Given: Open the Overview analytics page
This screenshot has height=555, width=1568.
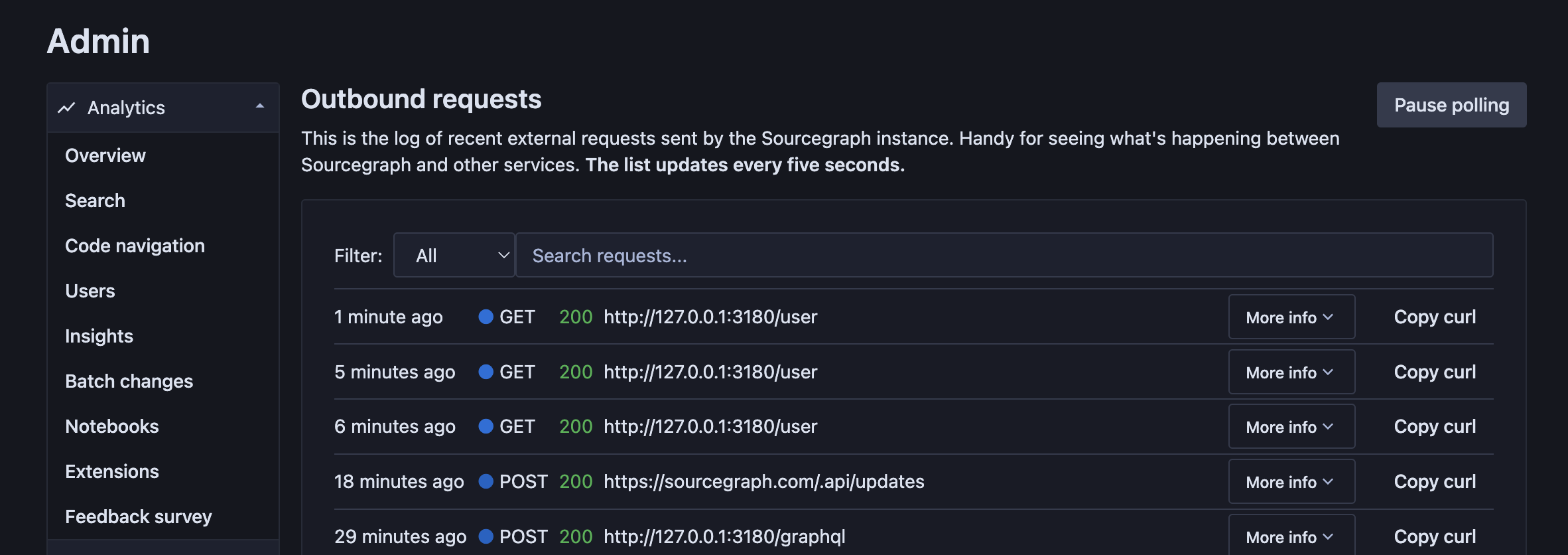Looking at the screenshot, I should click(105, 155).
